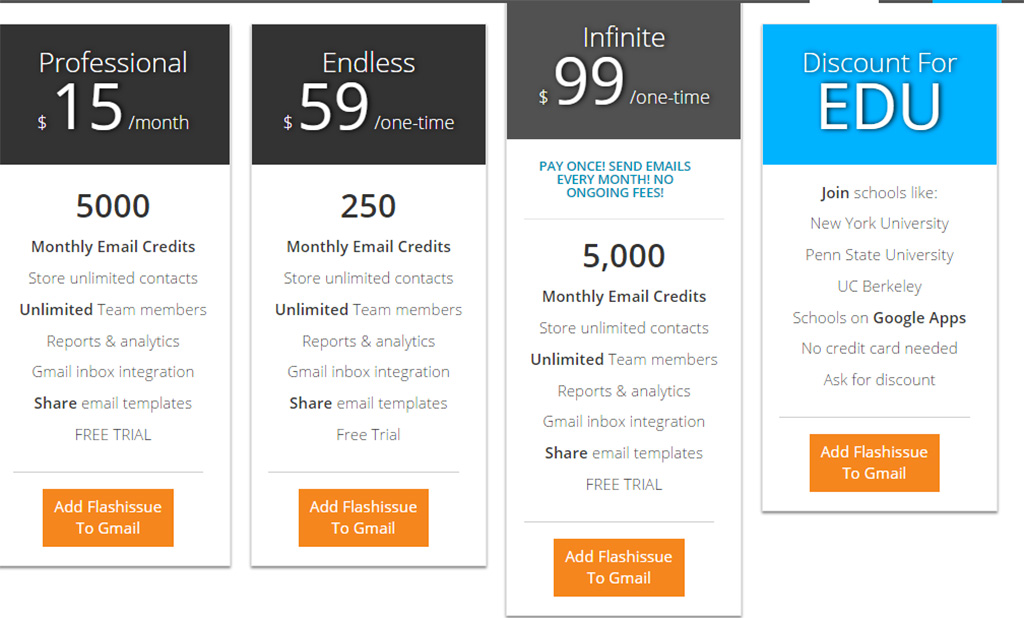
Task: Click the 5,000 credits number in Infinite plan
Action: [x=624, y=256]
